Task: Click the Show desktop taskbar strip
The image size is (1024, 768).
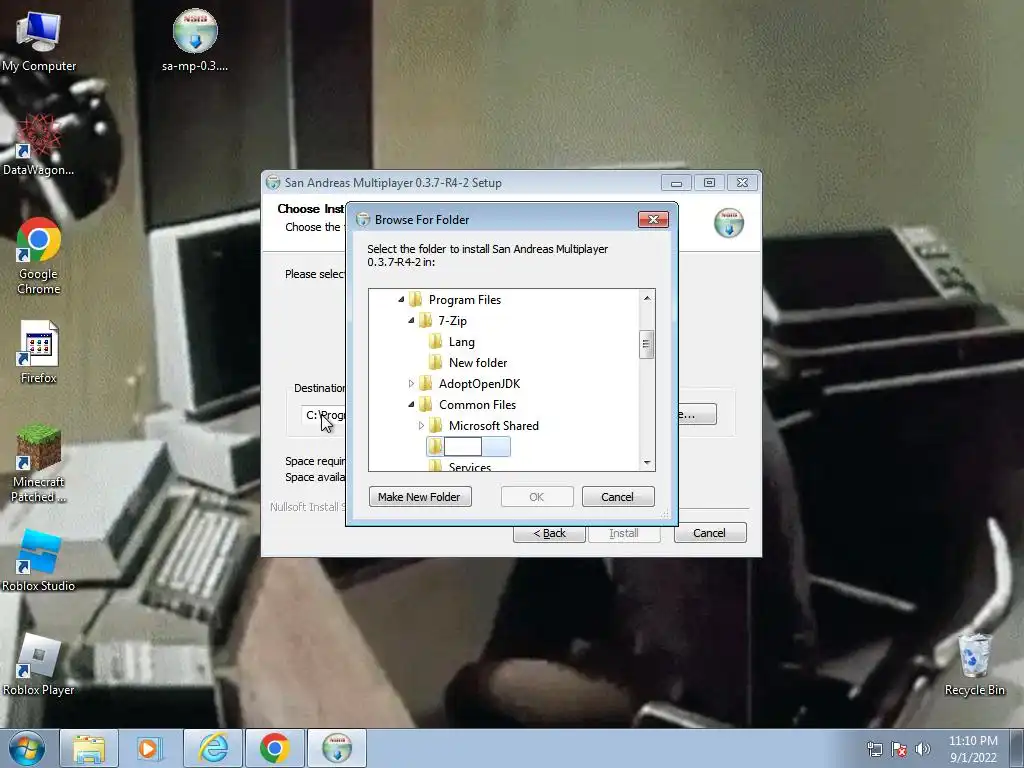Action: (1017, 748)
